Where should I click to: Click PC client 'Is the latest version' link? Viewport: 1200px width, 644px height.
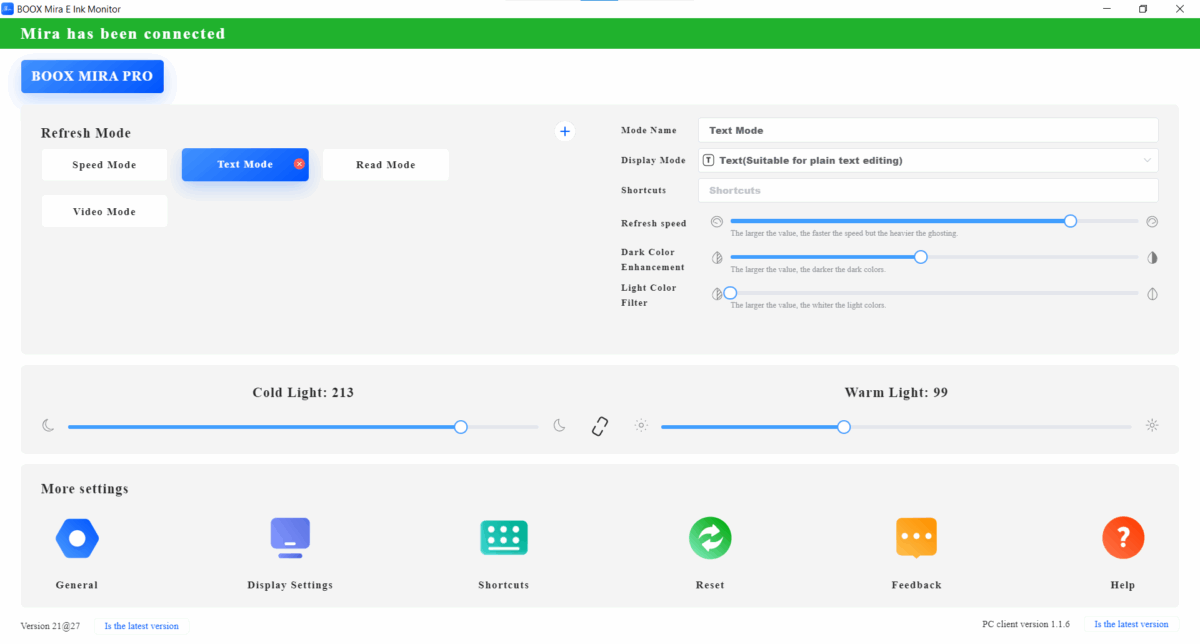click(x=1131, y=624)
